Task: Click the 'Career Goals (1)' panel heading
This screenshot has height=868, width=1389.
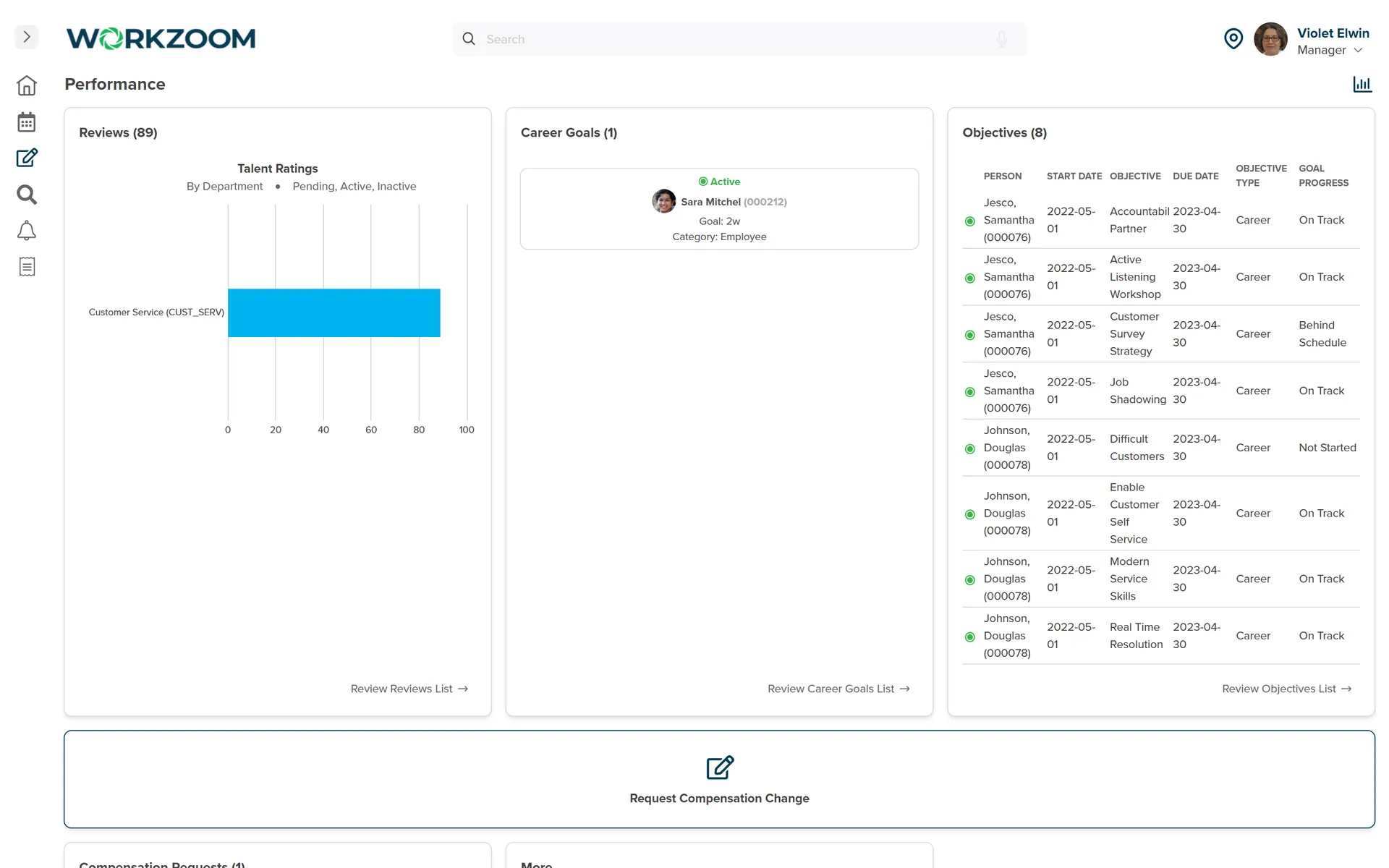Action: tap(569, 133)
